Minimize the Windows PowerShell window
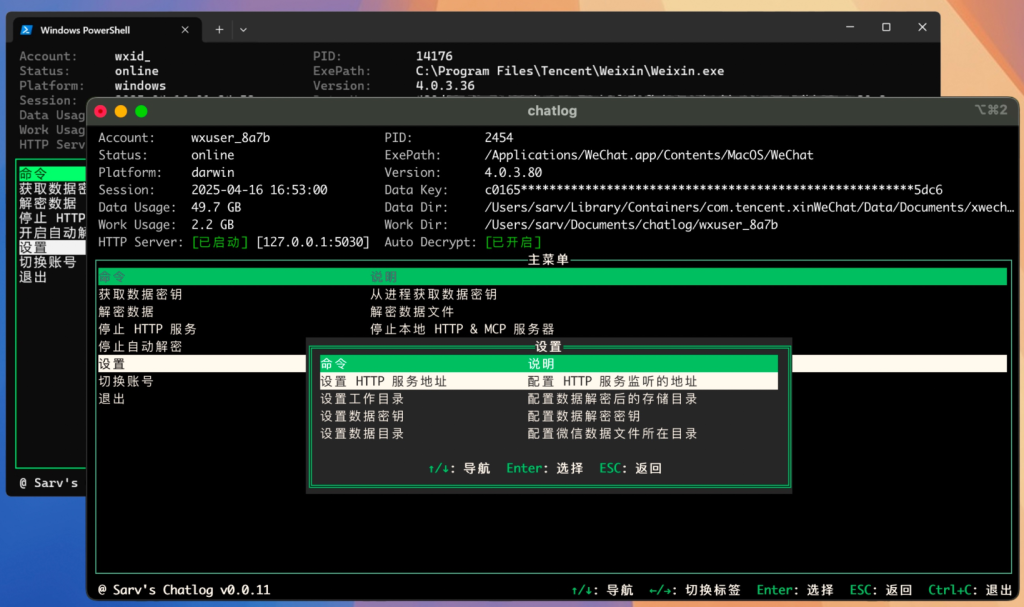The width and height of the screenshot is (1024, 607). [850, 27]
